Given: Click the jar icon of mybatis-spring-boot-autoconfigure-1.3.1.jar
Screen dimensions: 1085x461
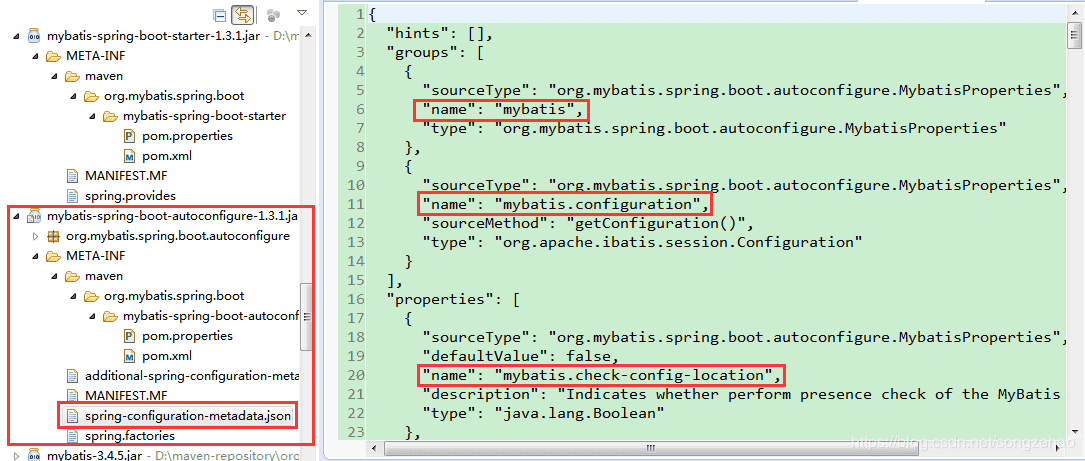Looking at the screenshot, I should 33,216.
